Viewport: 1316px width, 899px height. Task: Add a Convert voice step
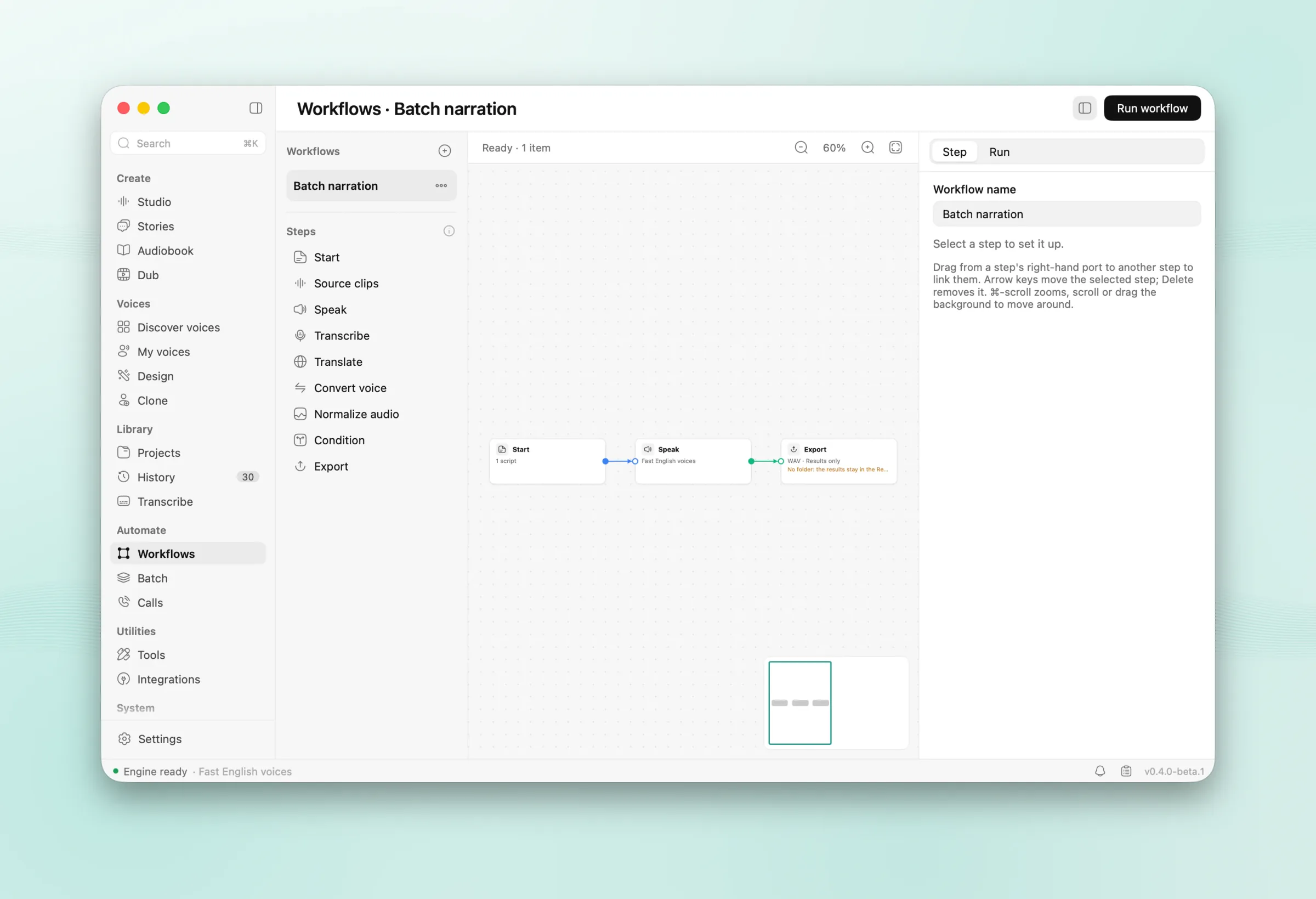371,388
